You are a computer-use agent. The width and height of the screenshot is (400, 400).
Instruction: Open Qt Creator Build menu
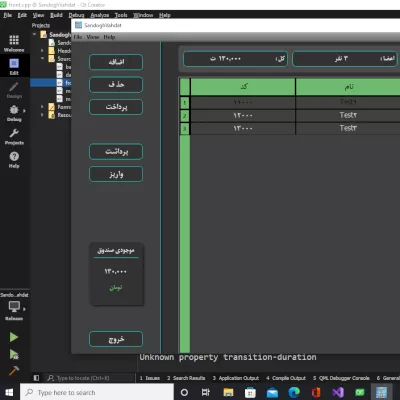coord(56,15)
